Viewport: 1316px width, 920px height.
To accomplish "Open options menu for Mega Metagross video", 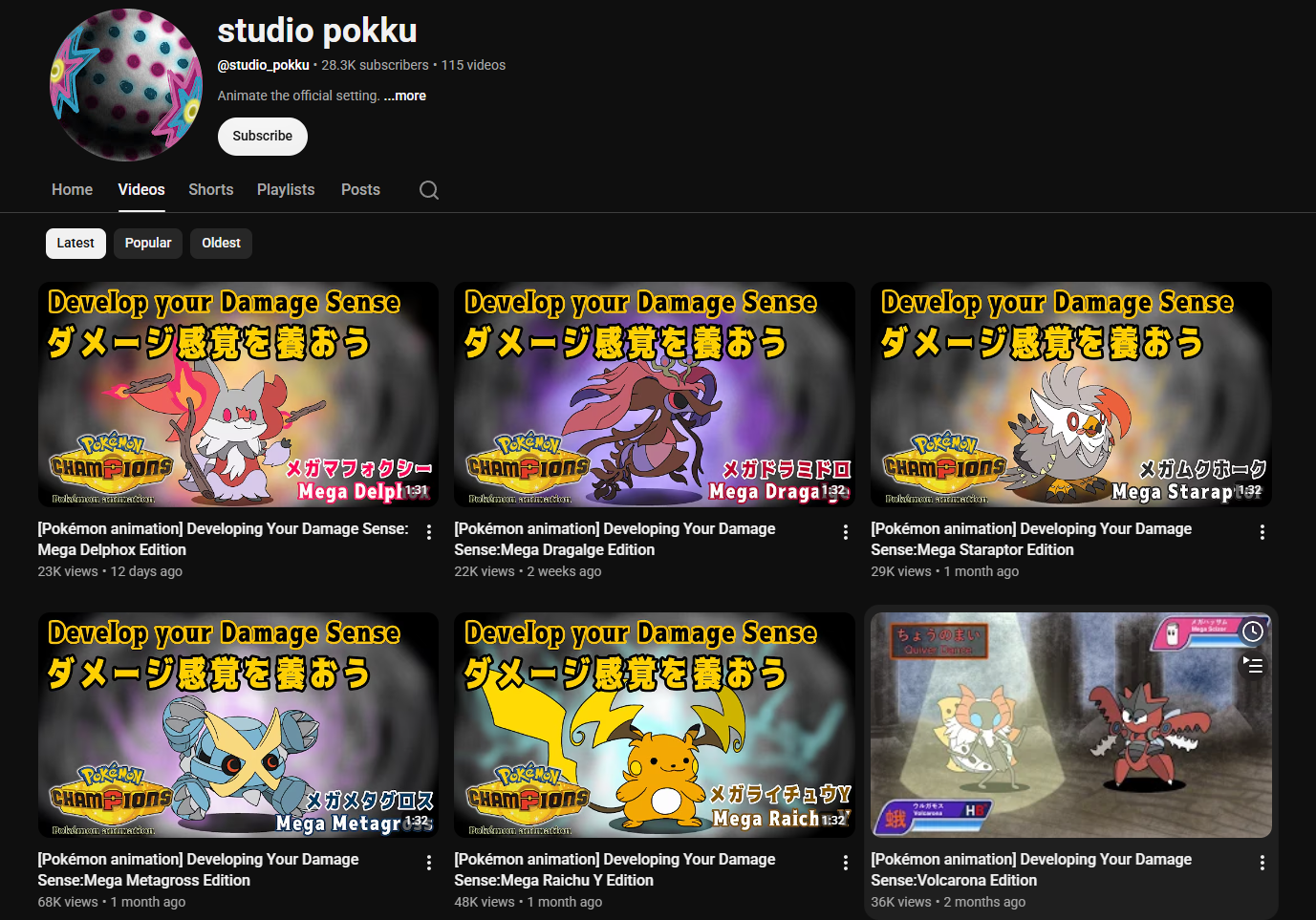I will coord(429,863).
